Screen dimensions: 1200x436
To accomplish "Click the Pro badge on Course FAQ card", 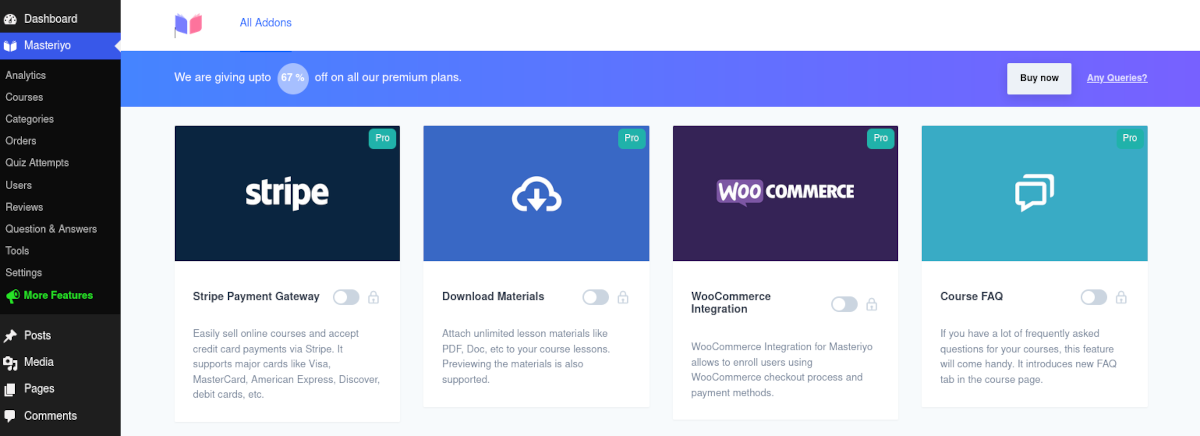I will 1130,138.
